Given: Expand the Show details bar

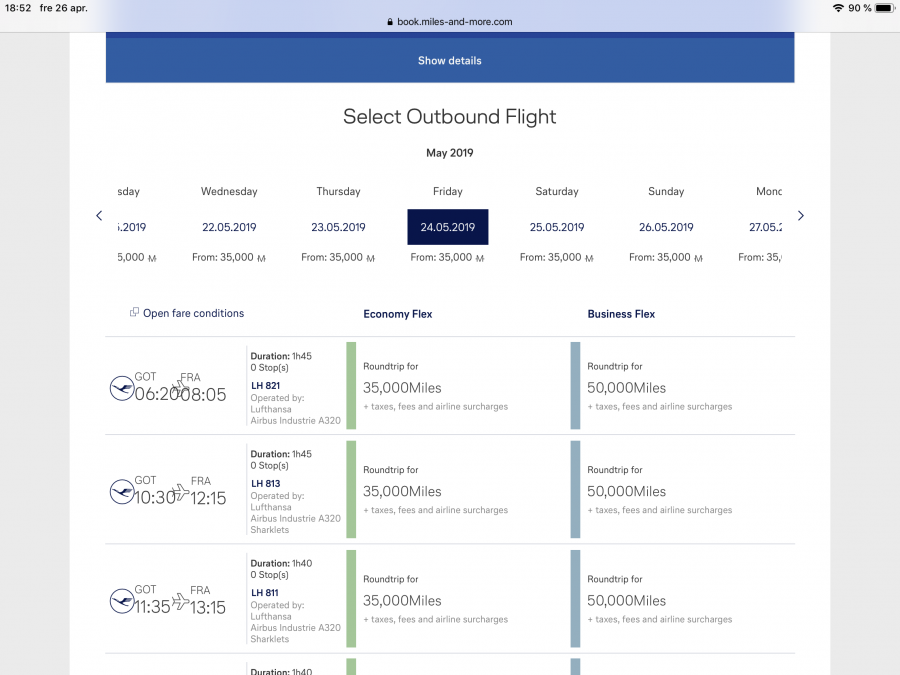Looking at the screenshot, I should 449,61.
